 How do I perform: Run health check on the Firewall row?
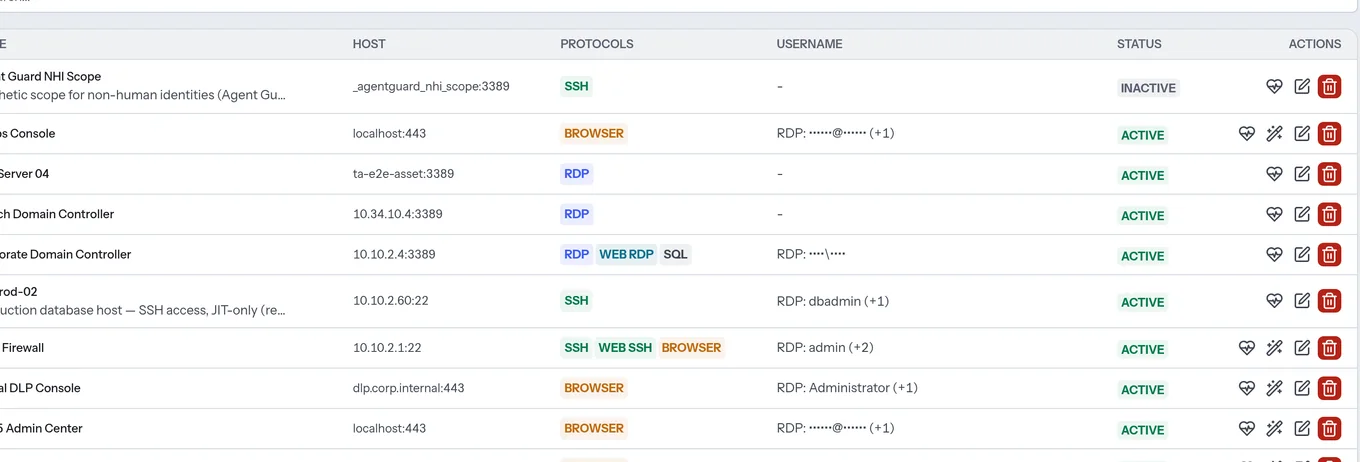click(1246, 348)
